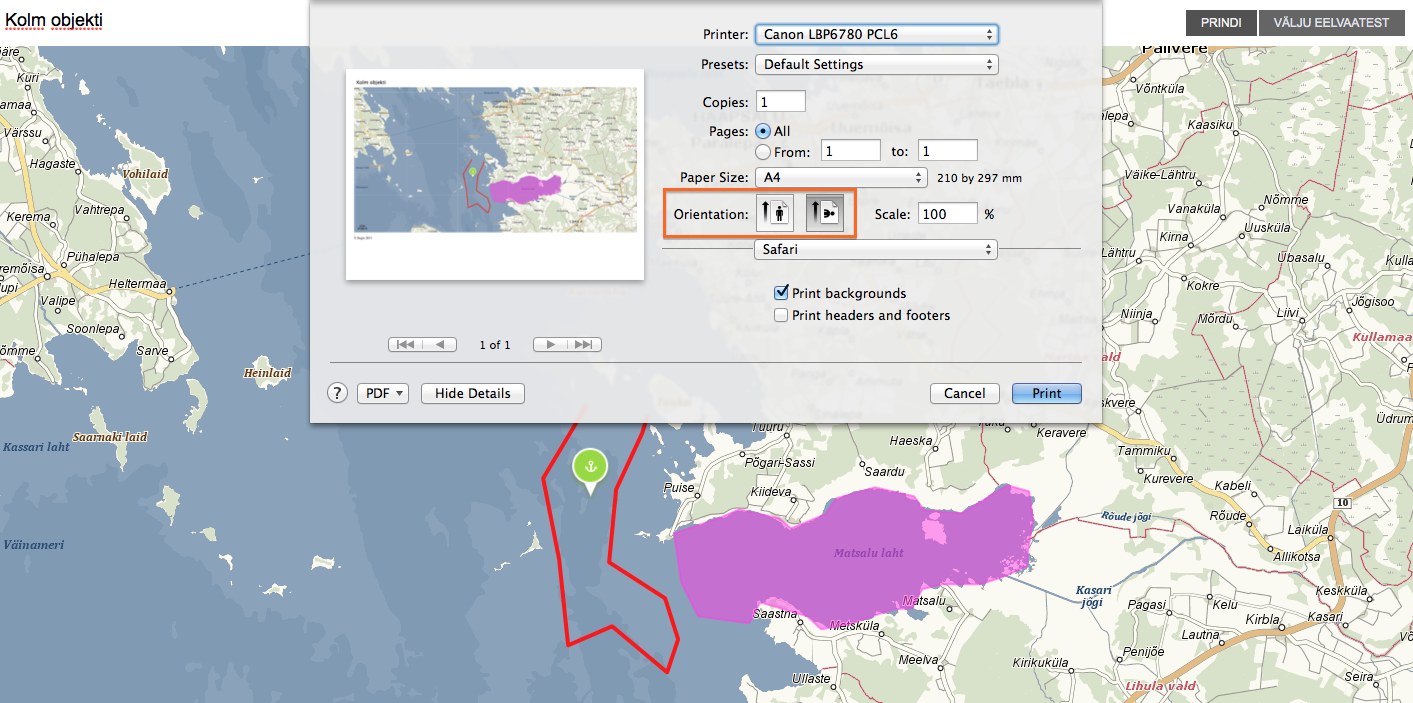Enable Print headers and footers
The height and width of the screenshot is (703, 1413).
782,315
